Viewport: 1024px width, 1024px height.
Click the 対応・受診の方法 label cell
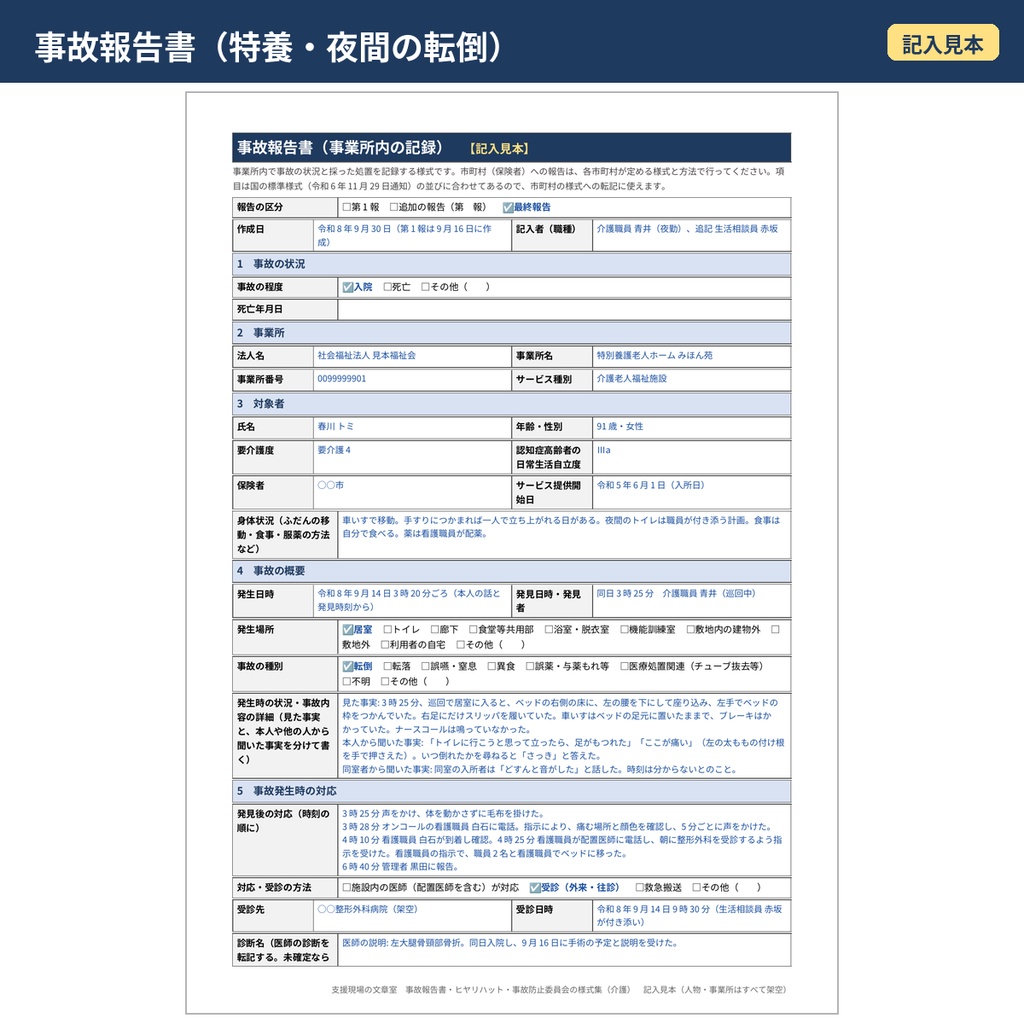coord(285,888)
